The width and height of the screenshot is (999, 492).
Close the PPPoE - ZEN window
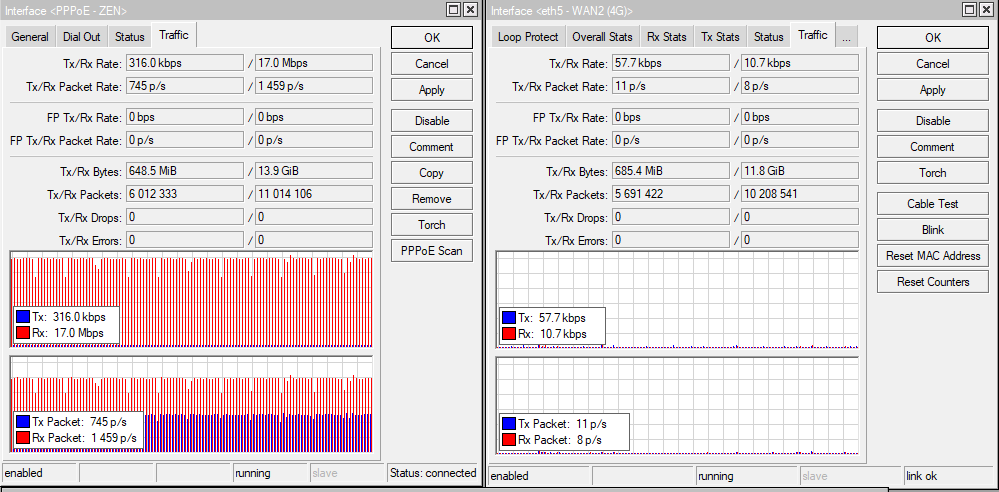(x=470, y=9)
